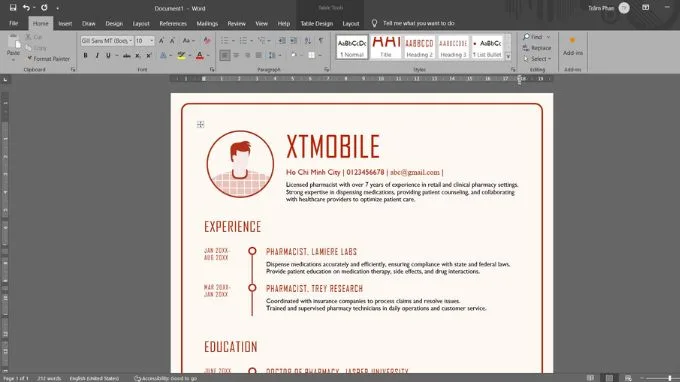Viewport: 680px width, 382px height.
Task: Click the abc@gmail.com email link
Action: [x=415, y=172]
